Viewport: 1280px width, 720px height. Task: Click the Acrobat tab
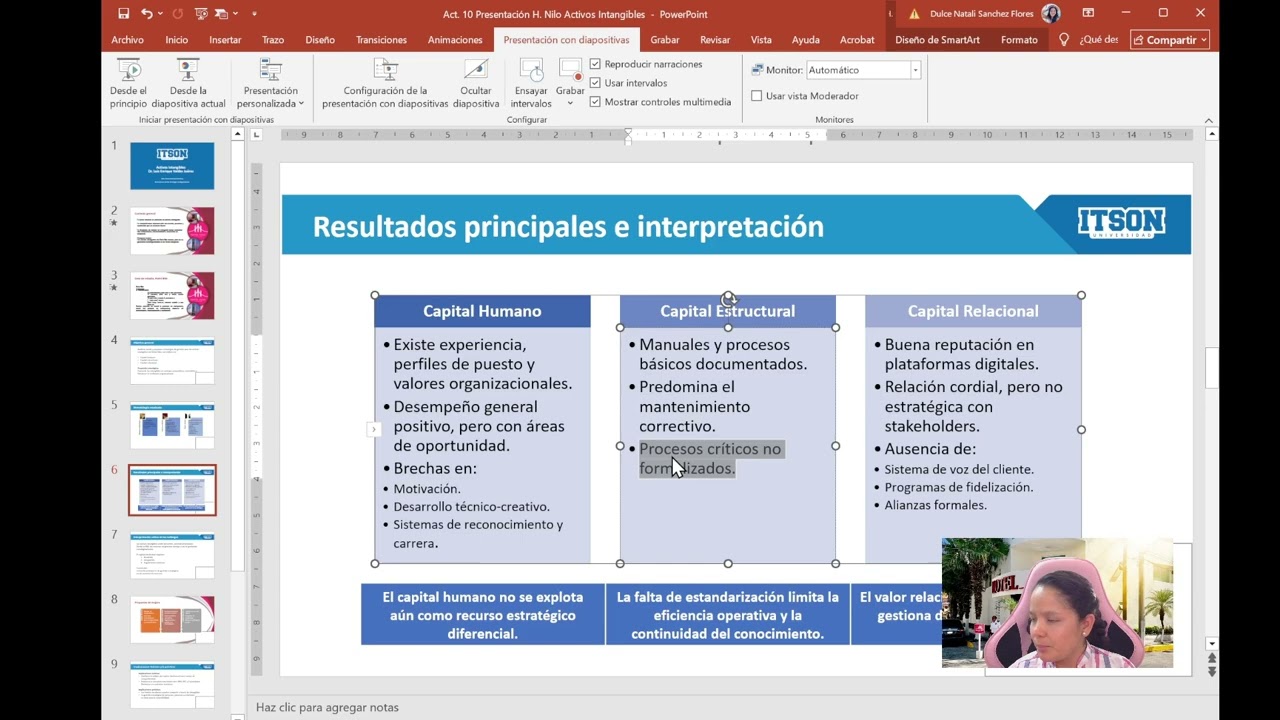coord(857,40)
